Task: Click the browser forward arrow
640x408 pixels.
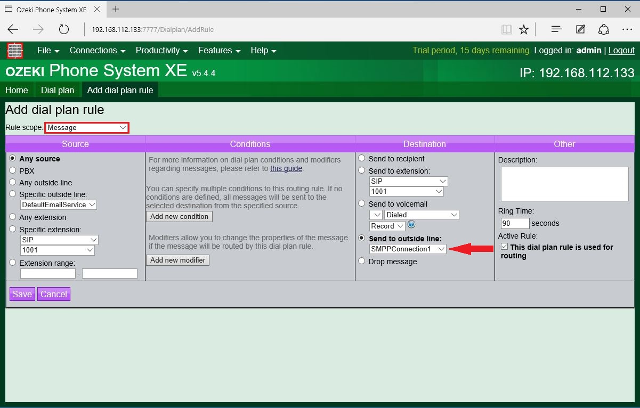Action: pos(38,29)
